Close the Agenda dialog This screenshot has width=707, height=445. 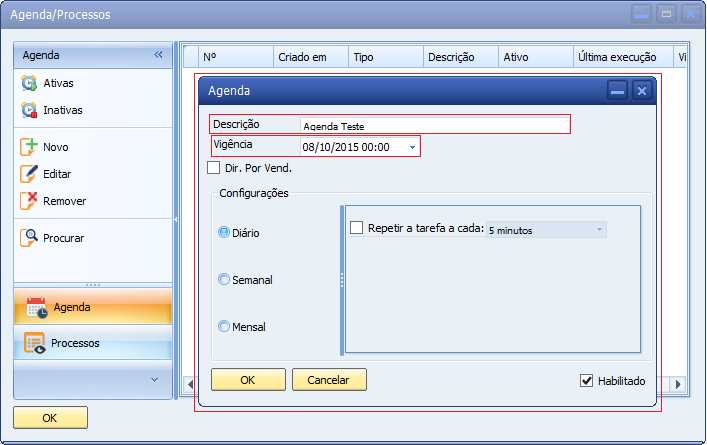pos(642,91)
